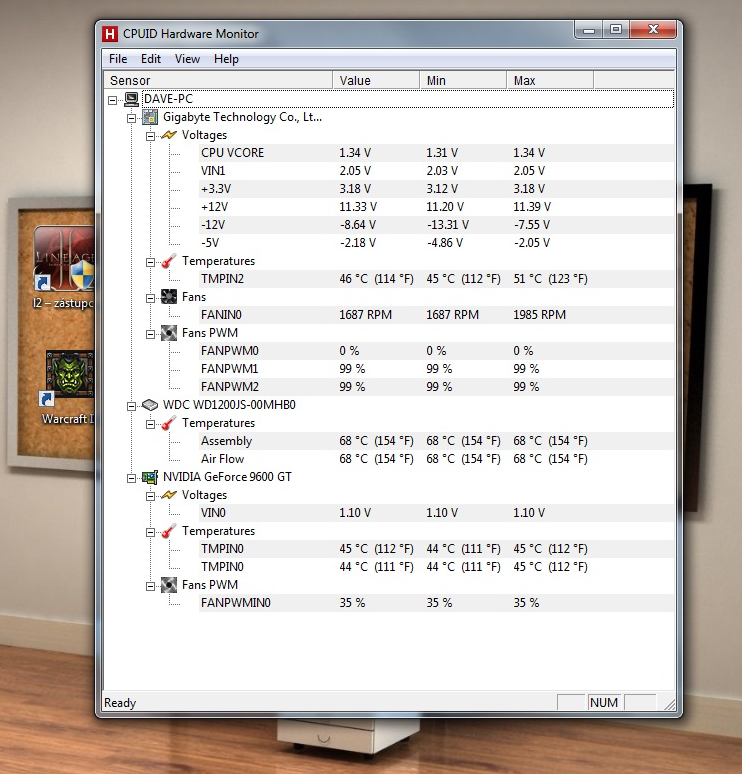Open the Edit menu

tap(151, 59)
